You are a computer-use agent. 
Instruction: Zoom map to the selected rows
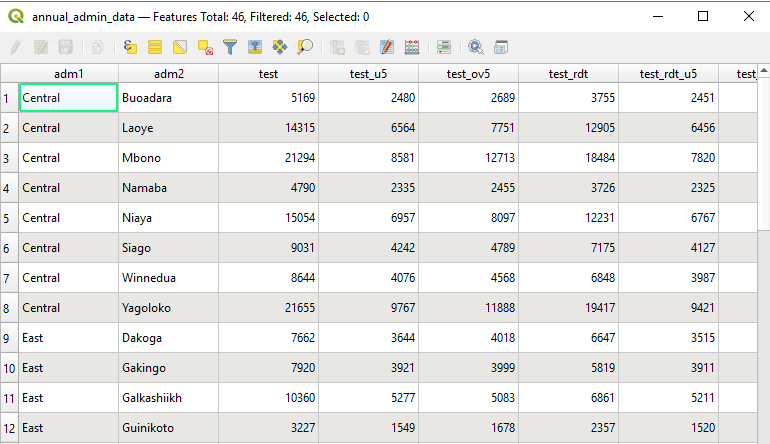(305, 47)
